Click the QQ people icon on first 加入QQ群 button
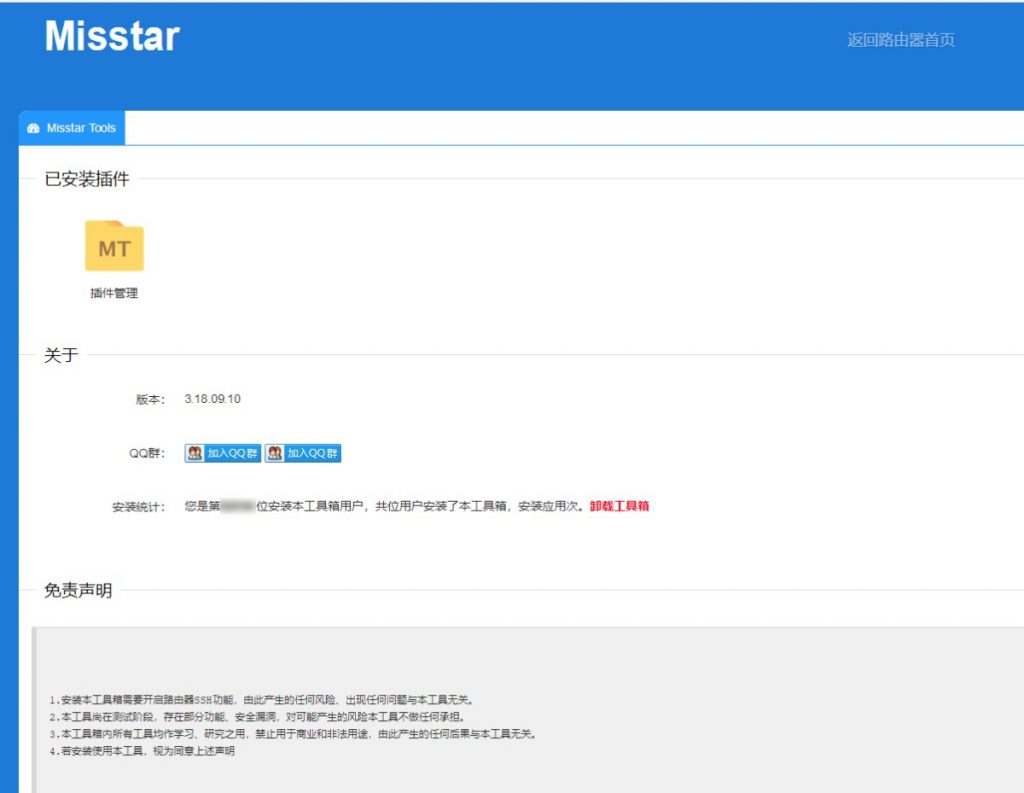Viewport: 1024px width, 793px height. pos(195,453)
